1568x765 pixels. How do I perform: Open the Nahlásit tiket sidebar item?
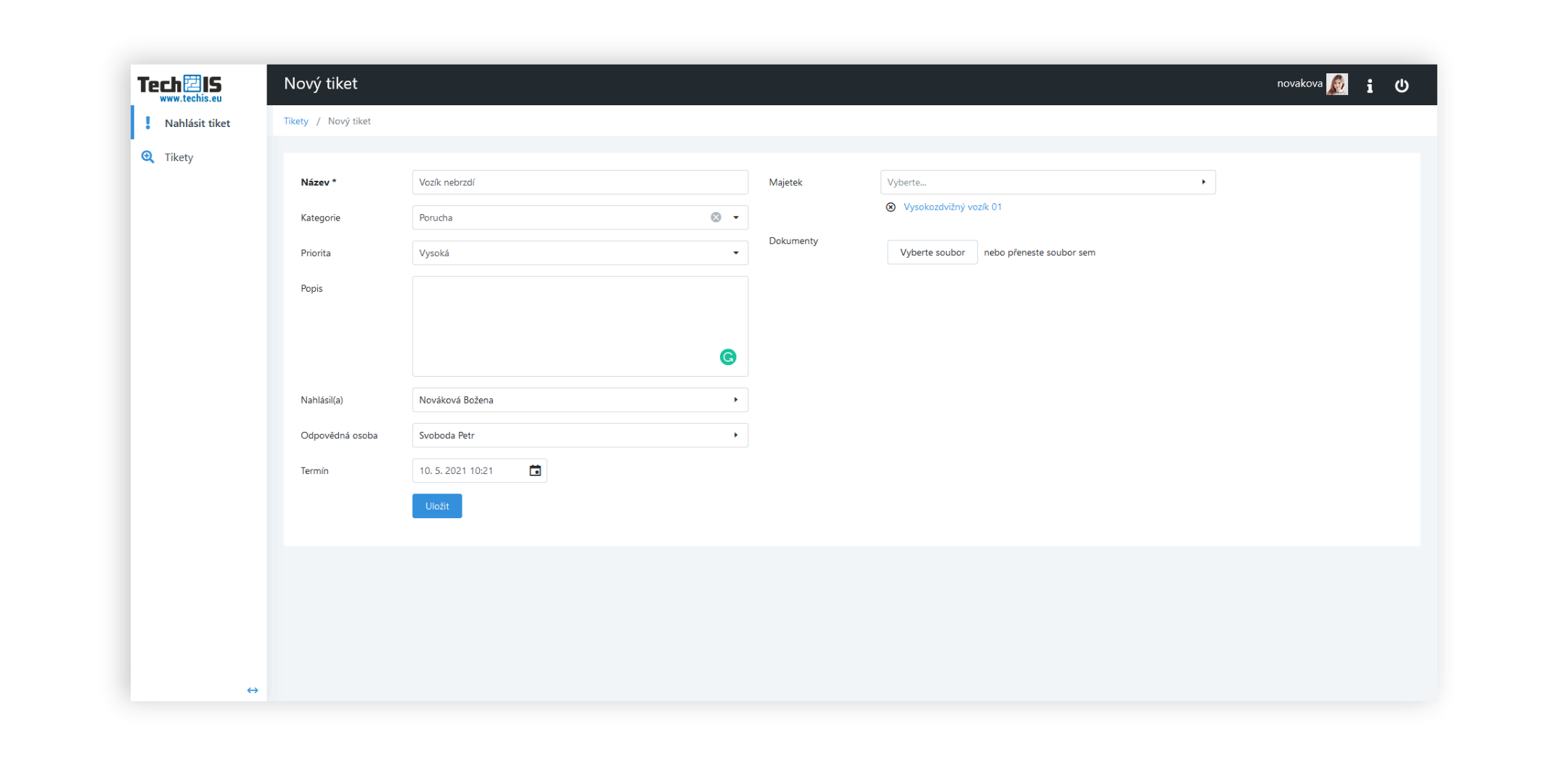point(199,123)
